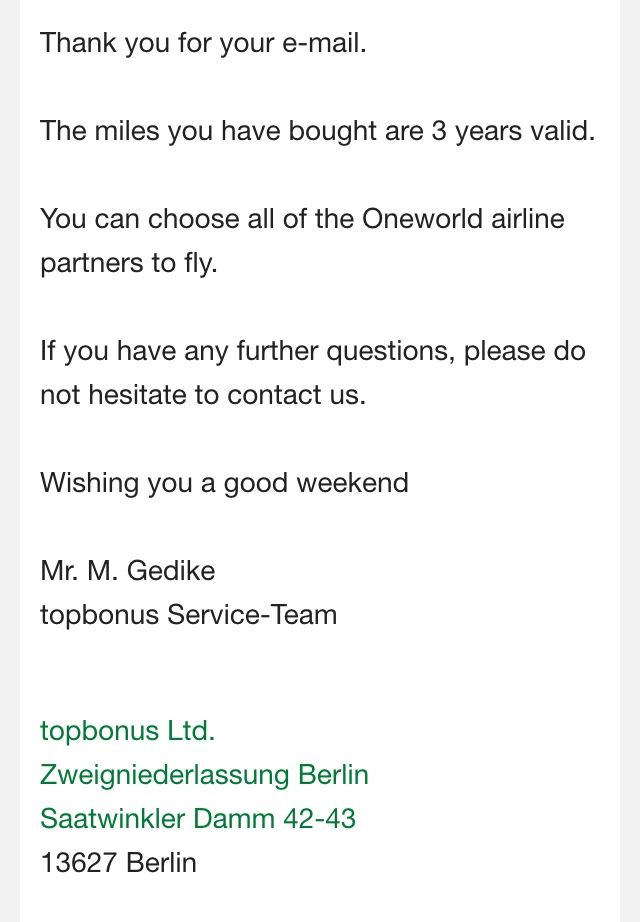
Task: Click the topbonus Service-Team signature line
Action: click(x=188, y=616)
